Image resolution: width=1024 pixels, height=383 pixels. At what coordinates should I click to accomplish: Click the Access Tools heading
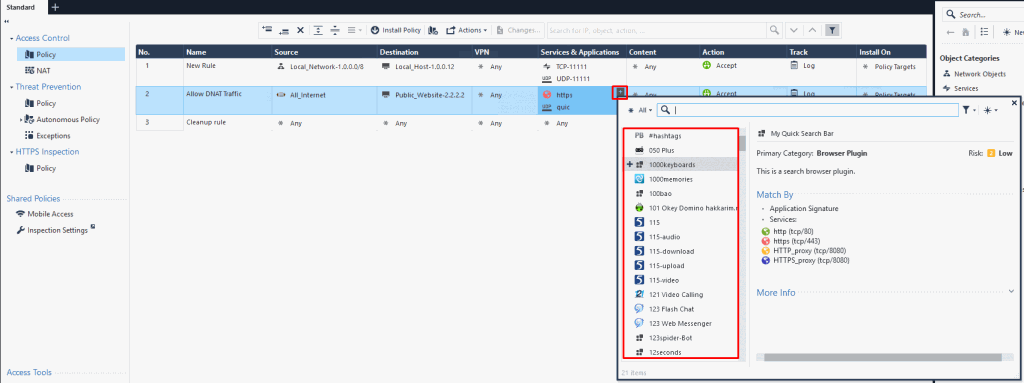coord(29,373)
